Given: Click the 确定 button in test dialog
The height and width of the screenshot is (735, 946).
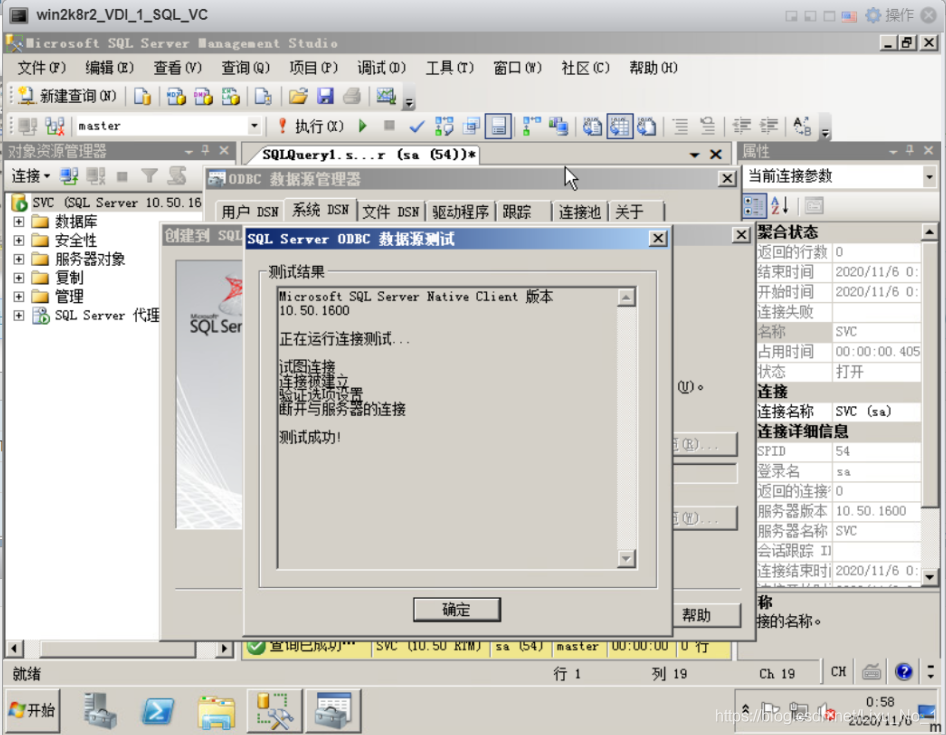Looking at the screenshot, I should click(457, 609).
